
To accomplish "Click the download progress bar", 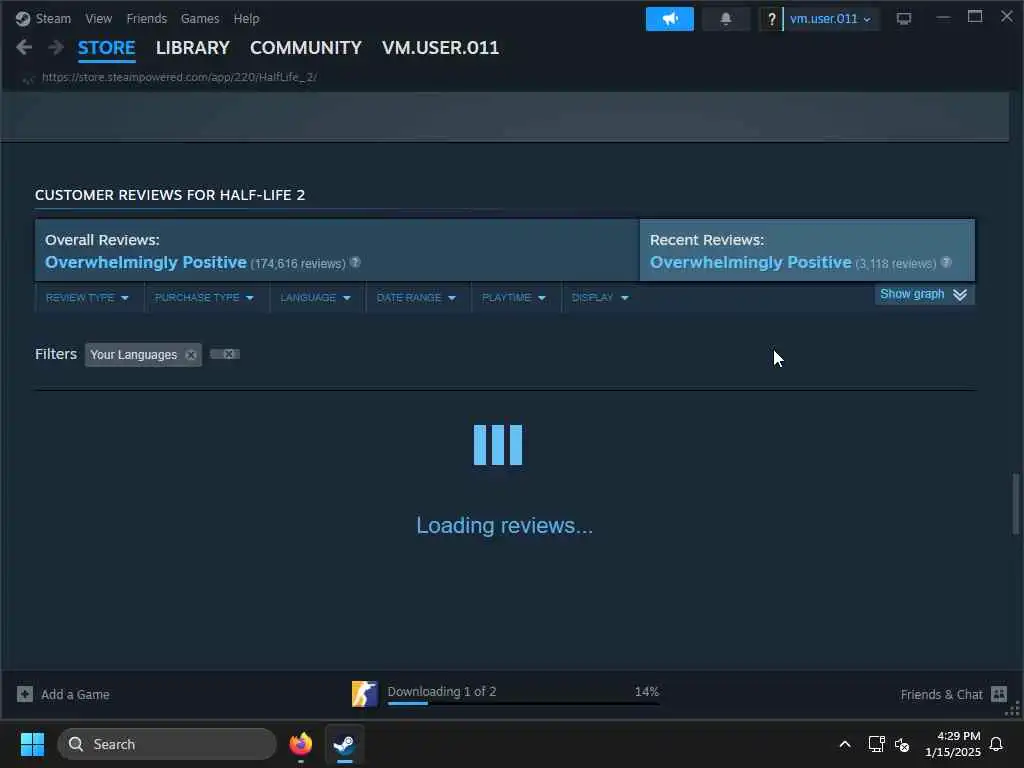I will pyautogui.click(x=523, y=703).
